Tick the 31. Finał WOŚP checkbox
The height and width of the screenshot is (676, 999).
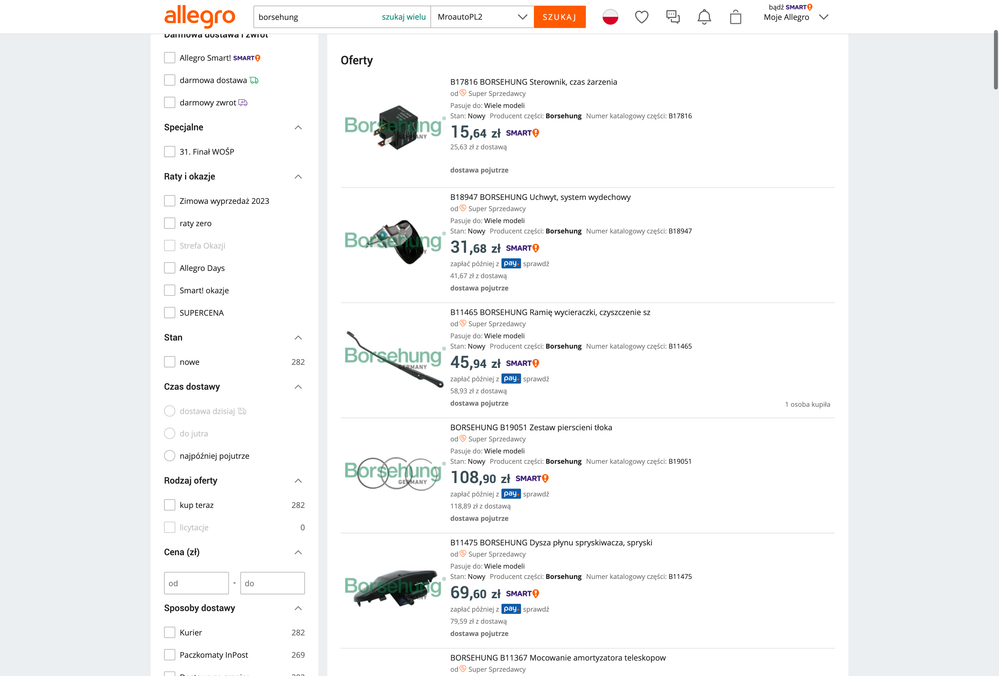(x=169, y=152)
